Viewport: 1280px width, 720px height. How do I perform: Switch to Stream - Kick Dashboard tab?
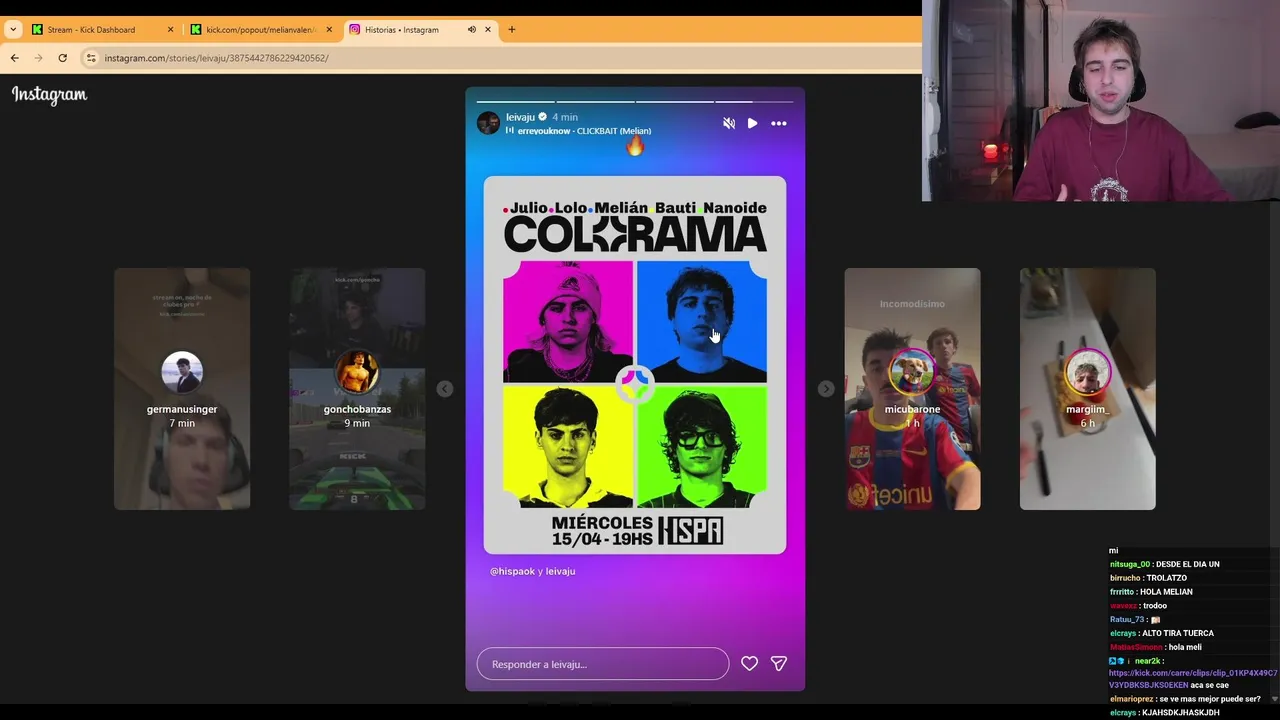point(100,29)
